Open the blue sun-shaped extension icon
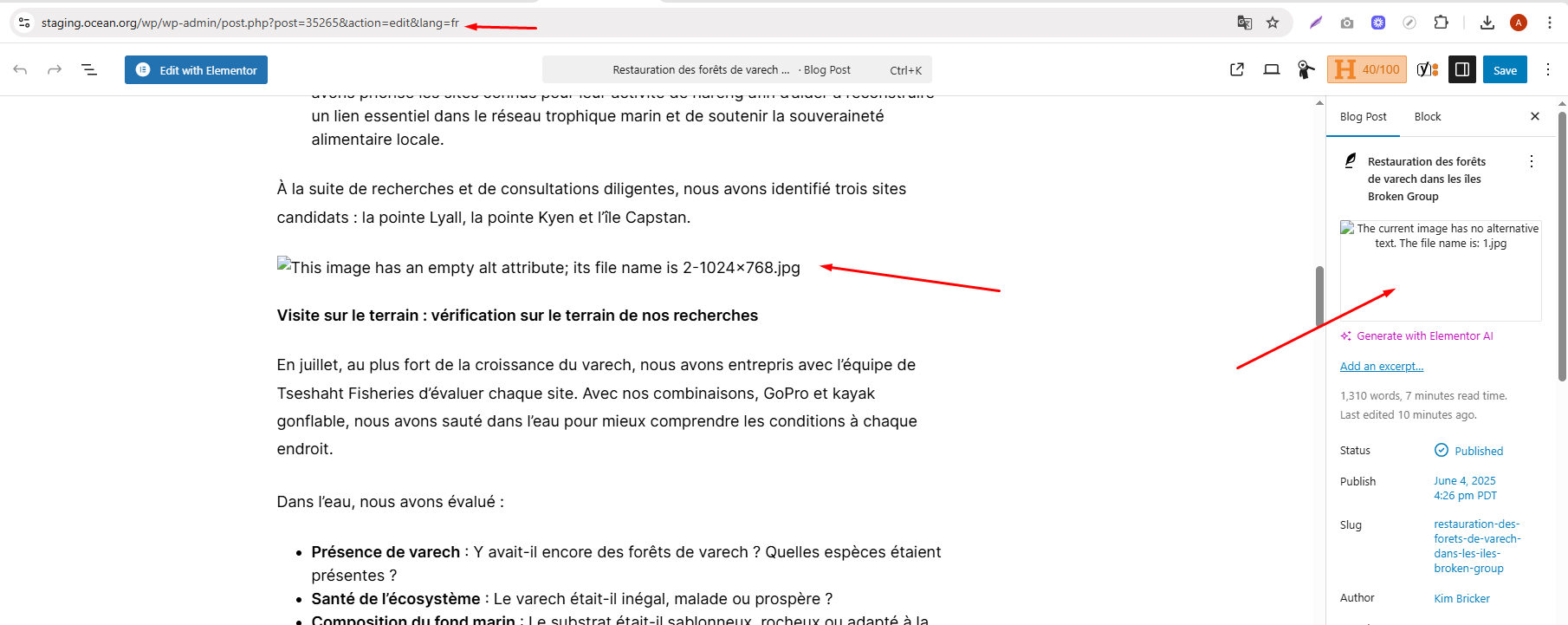Viewport: 1568px width, 625px height. (x=1378, y=23)
